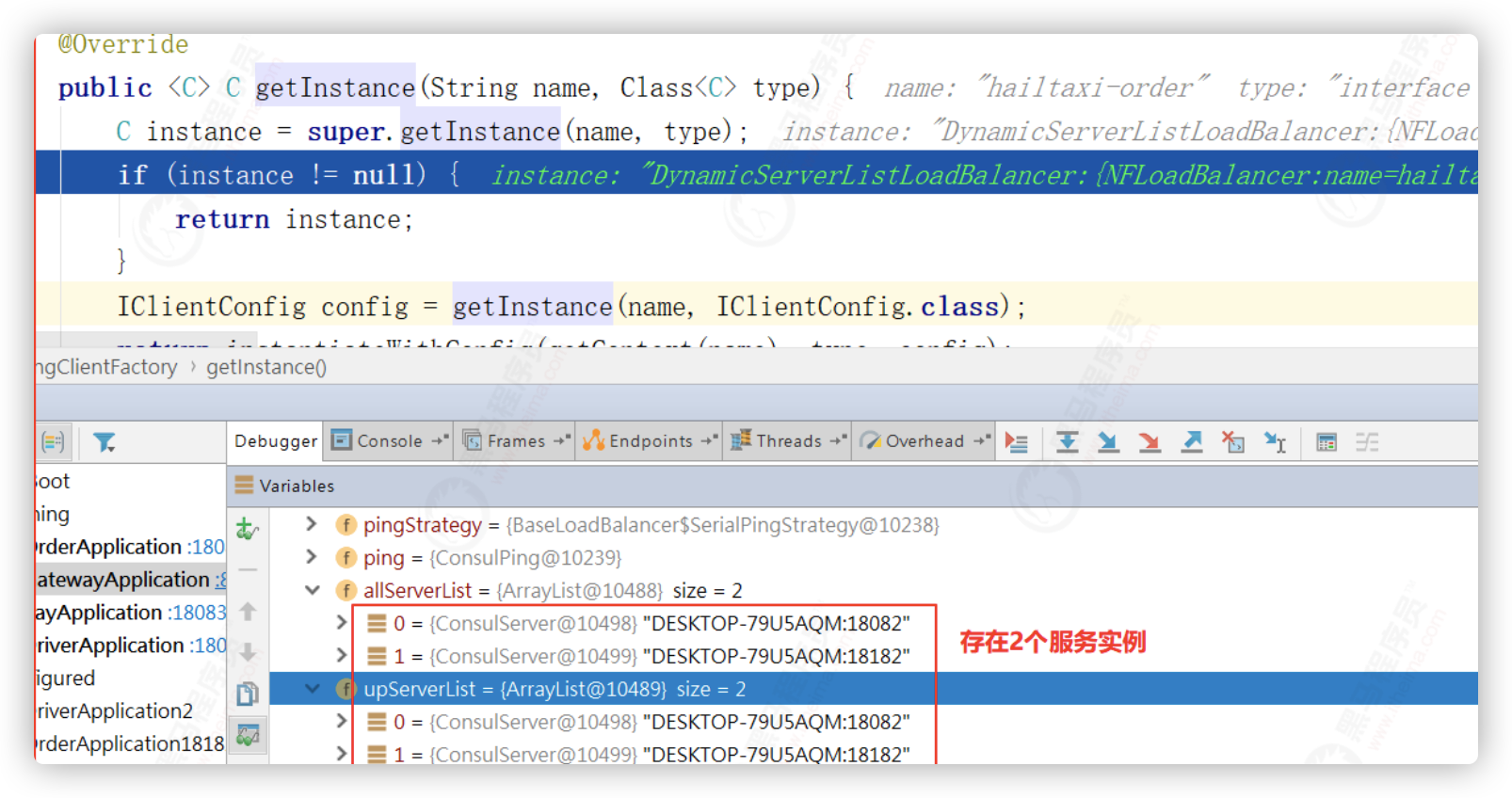1512x798 pixels.
Task: Click the pin arrow on the Threads tab
Action: pos(837,440)
